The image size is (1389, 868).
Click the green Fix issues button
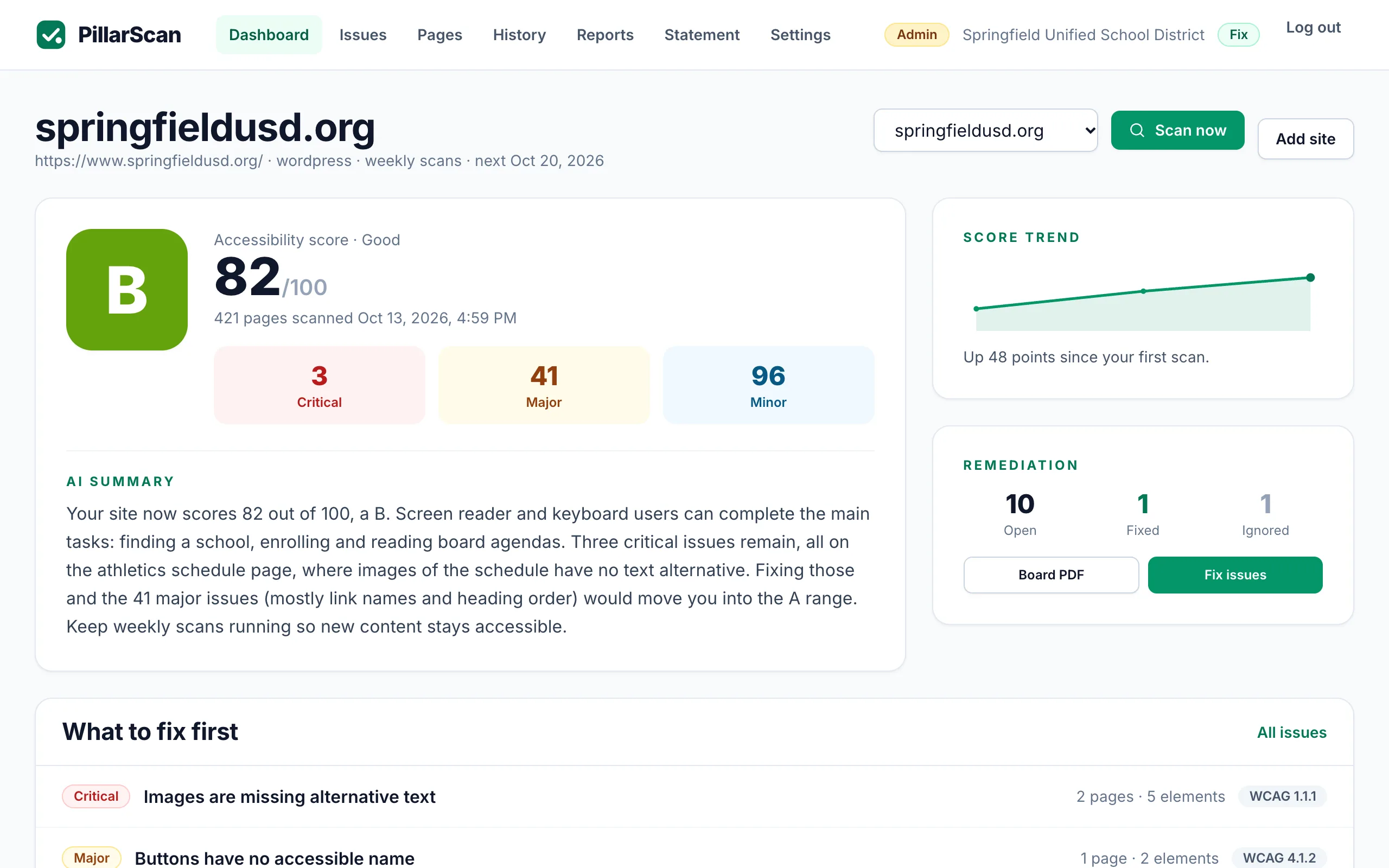click(x=1235, y=575)
